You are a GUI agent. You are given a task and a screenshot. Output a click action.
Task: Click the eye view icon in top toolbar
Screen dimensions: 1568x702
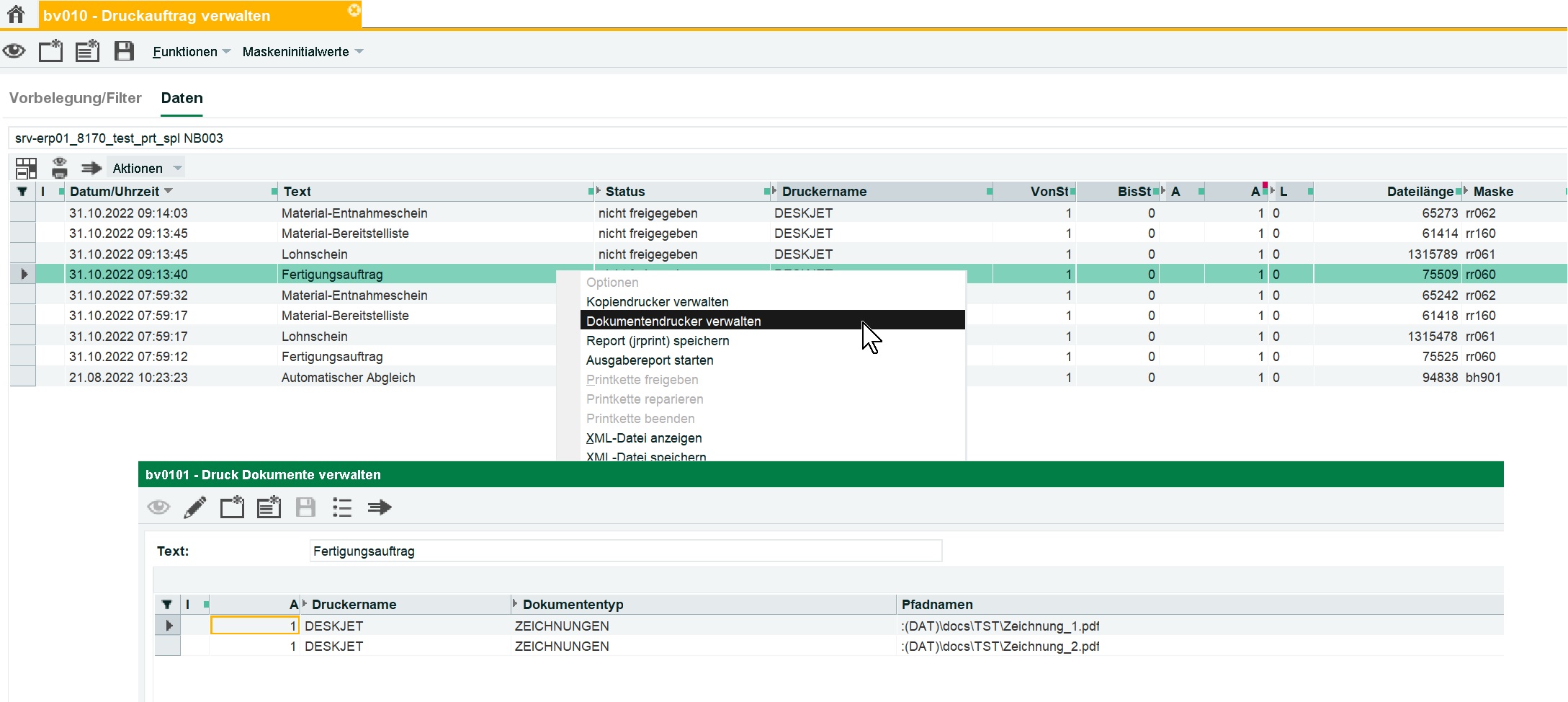pyautogui.click(x=14, y=51)
